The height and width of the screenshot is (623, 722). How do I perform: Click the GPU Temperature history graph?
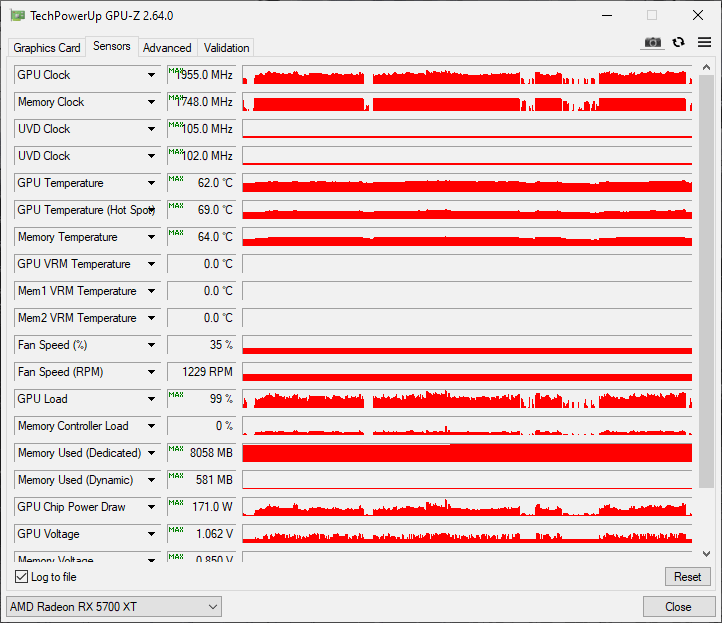point(467,183)
